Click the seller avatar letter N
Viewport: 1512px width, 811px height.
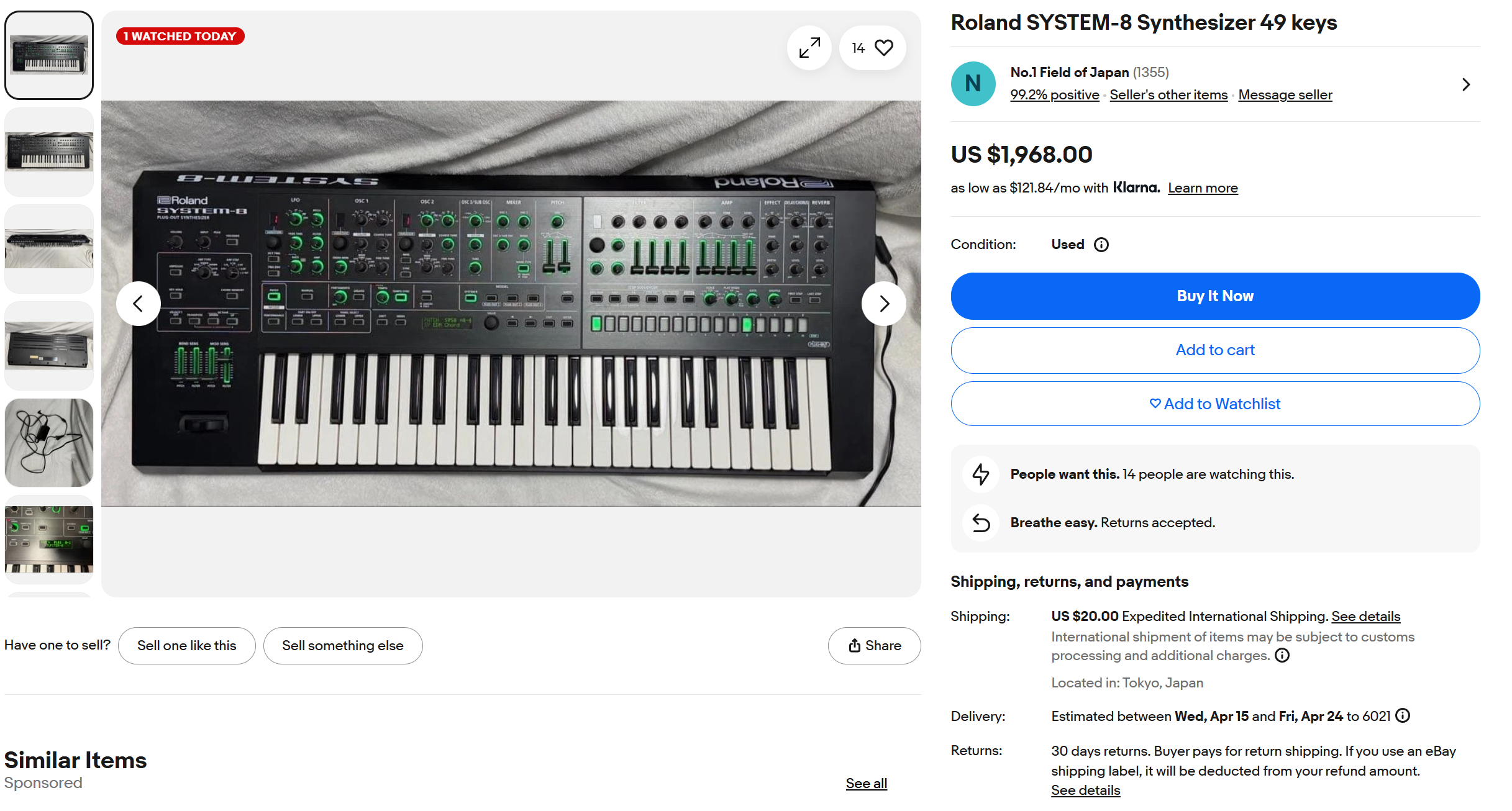(x=973, y=84)
